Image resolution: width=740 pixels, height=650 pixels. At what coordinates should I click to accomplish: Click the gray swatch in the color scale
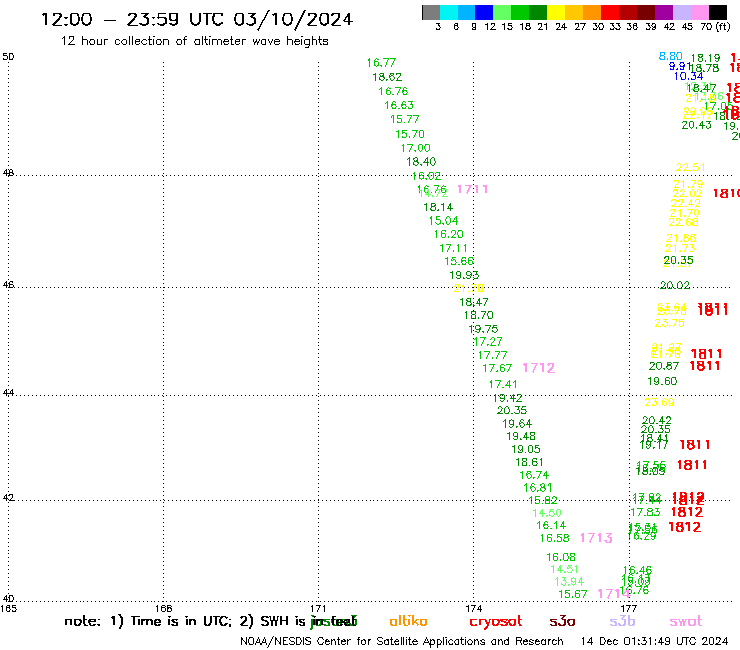point(431,12)
